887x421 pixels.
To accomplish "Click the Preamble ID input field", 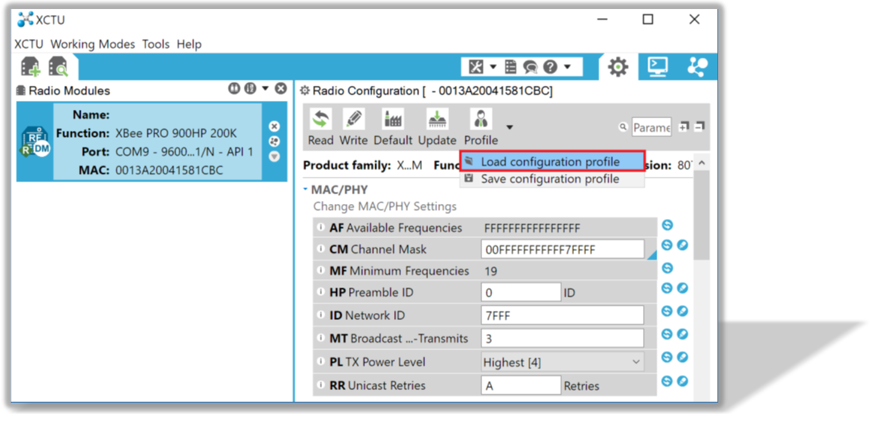I will [x=521, y=293].
